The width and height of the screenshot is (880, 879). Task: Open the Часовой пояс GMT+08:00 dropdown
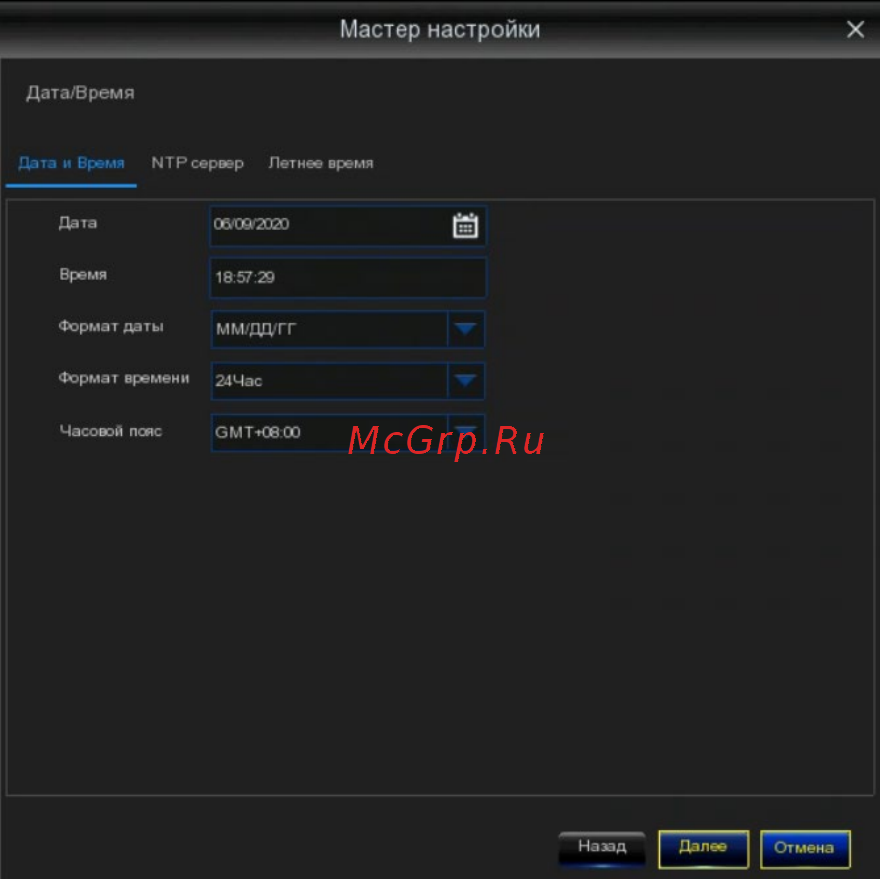click(347, 432)
